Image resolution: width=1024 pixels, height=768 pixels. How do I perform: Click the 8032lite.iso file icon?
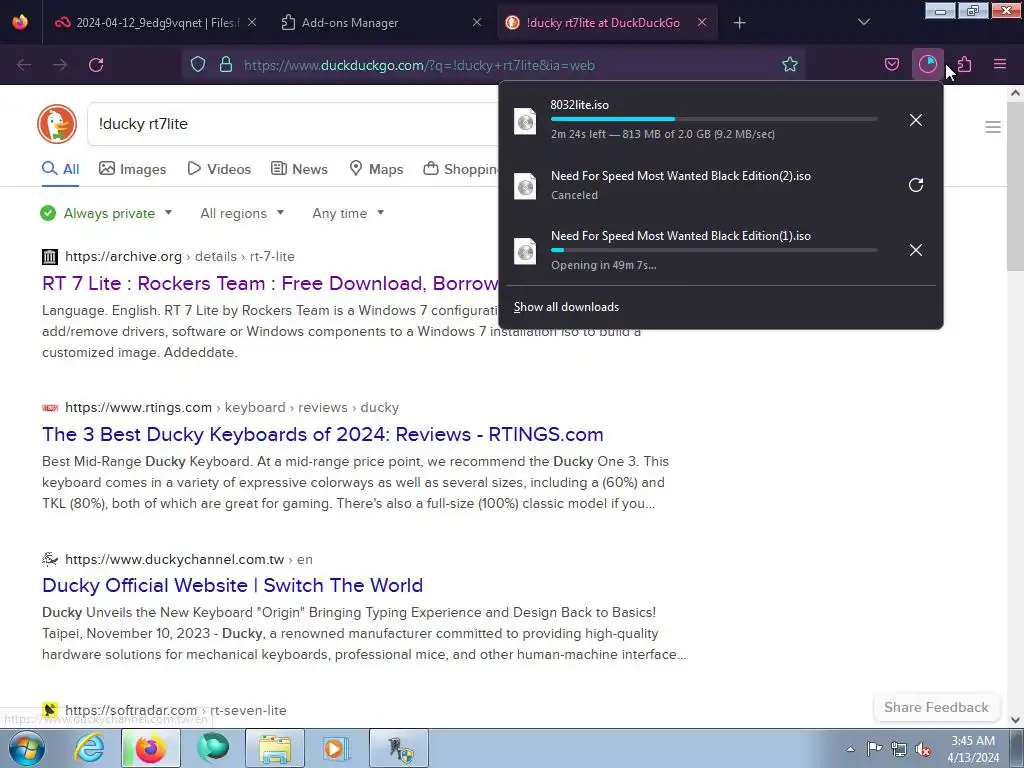click(525, 121)
